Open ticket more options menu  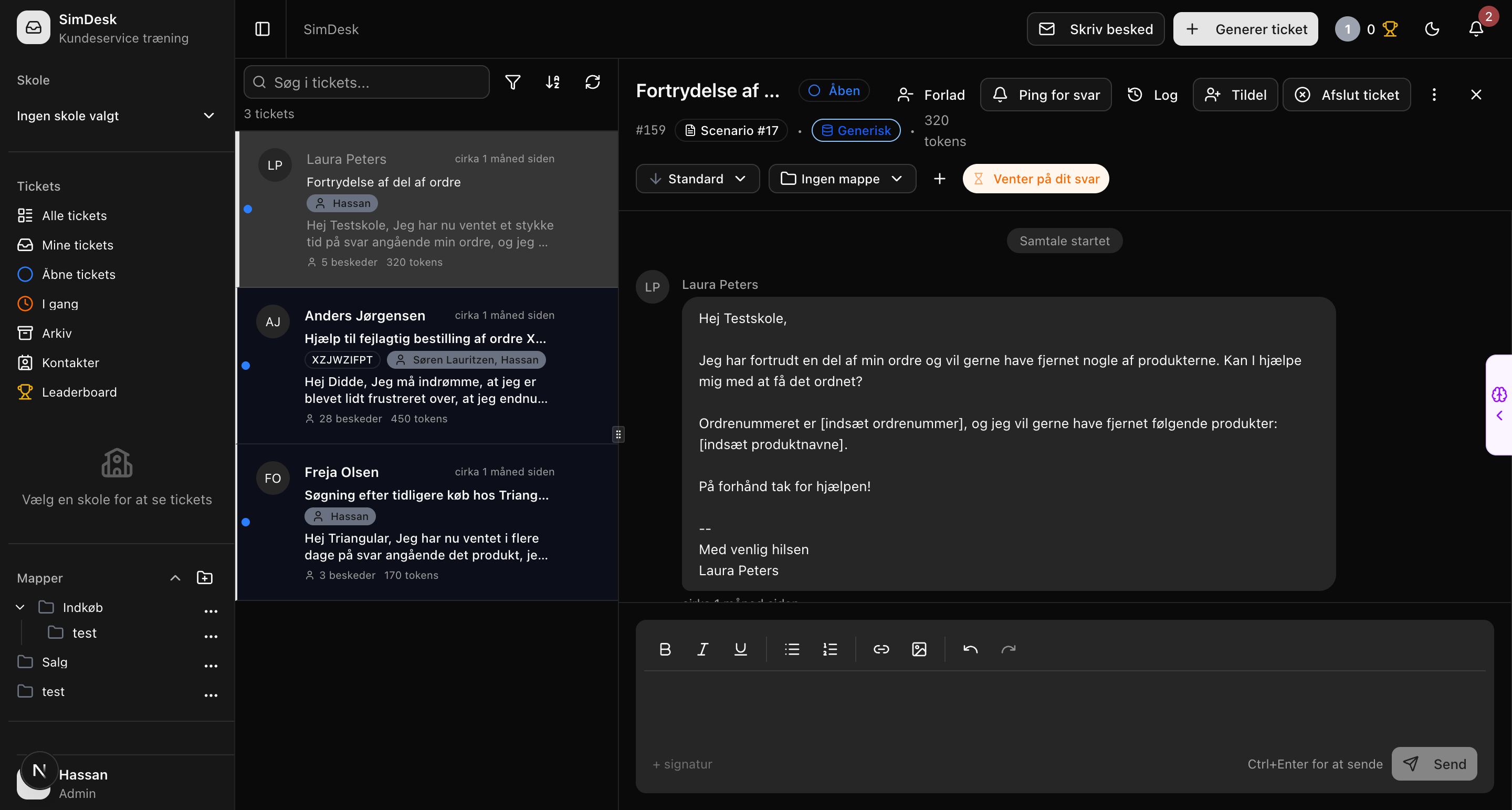pyautogui.click(x=1434, y=95)
